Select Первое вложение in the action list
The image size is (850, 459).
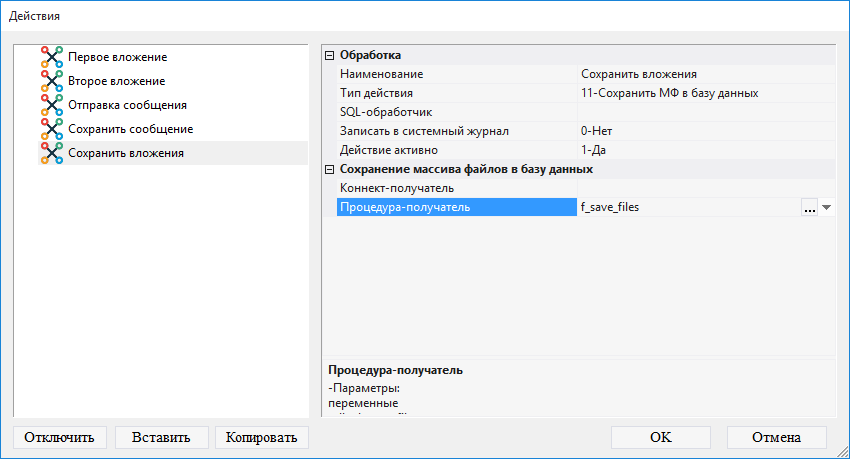pos(117,57)
